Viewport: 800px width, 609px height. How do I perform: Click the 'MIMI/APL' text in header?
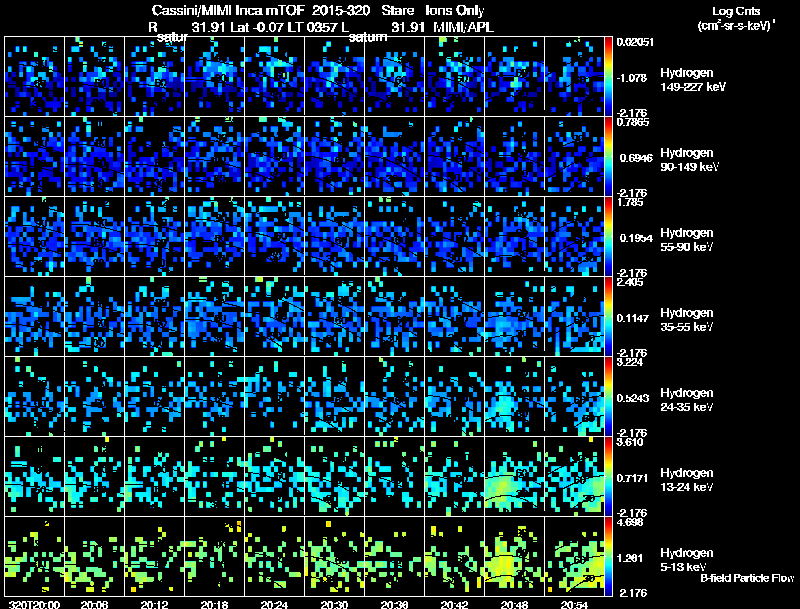463,27
